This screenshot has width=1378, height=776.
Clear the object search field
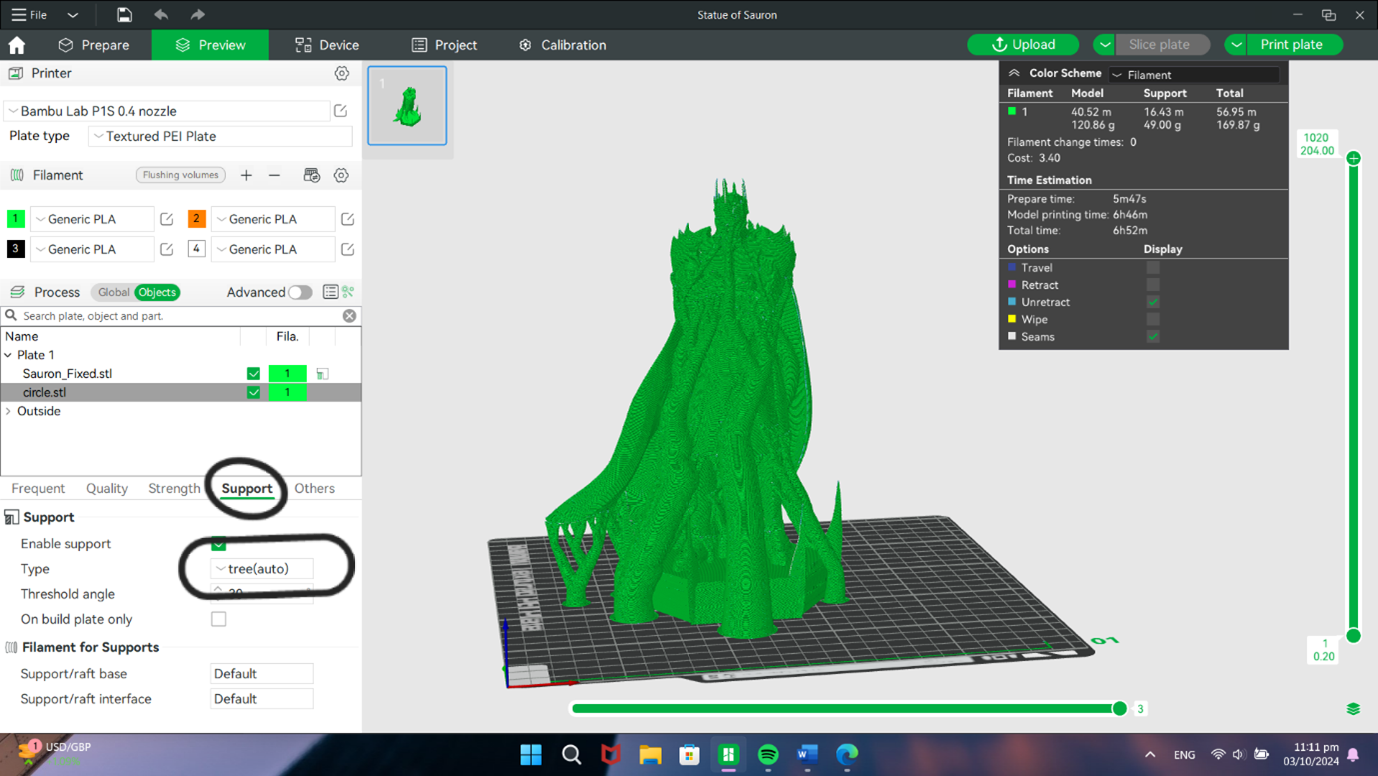click(x=349, y=316)
